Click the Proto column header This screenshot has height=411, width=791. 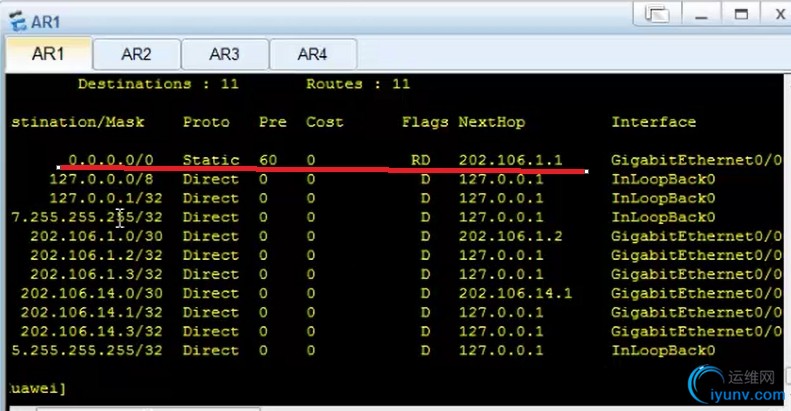point(206,122)
